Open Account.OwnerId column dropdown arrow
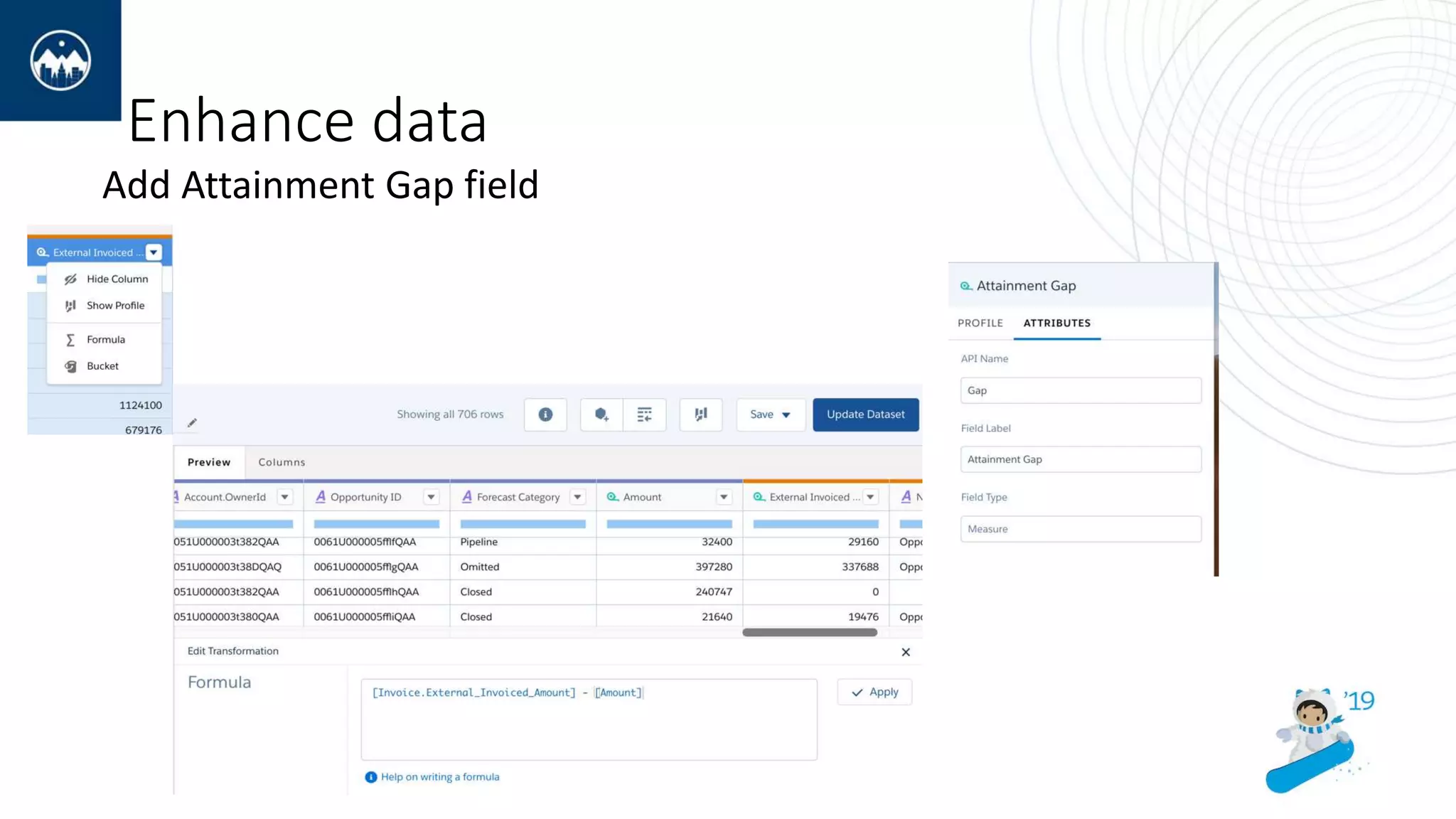Viewport: 1456px width, 819px height. pyautogui.click(x=284, y=497)
